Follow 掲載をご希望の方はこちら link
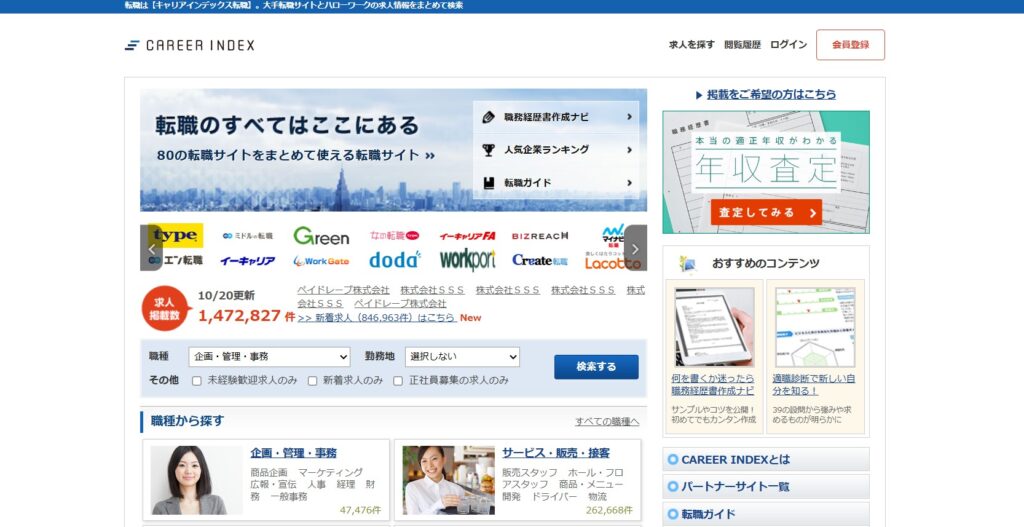The width and height of the screenshot is (1024, 527). [x=771, y=95]
